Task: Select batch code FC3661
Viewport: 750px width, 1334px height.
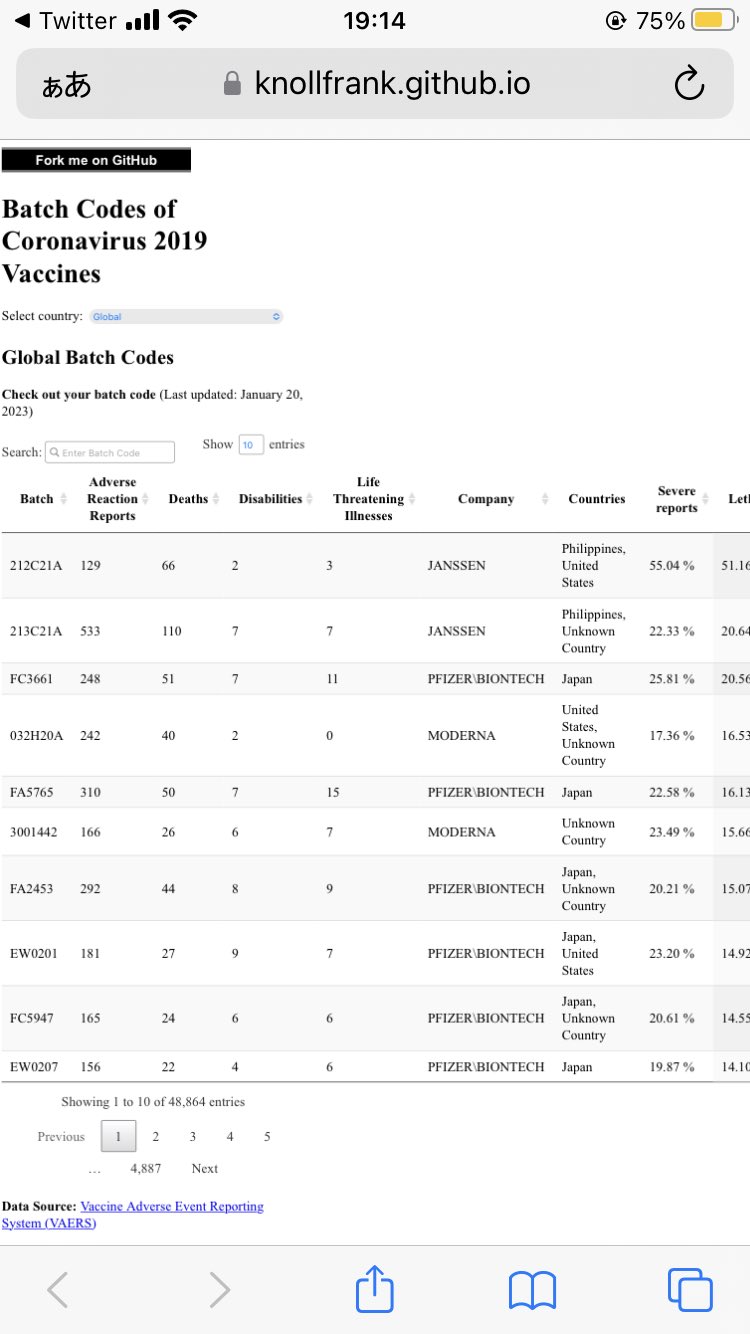Action: point(31,678)
